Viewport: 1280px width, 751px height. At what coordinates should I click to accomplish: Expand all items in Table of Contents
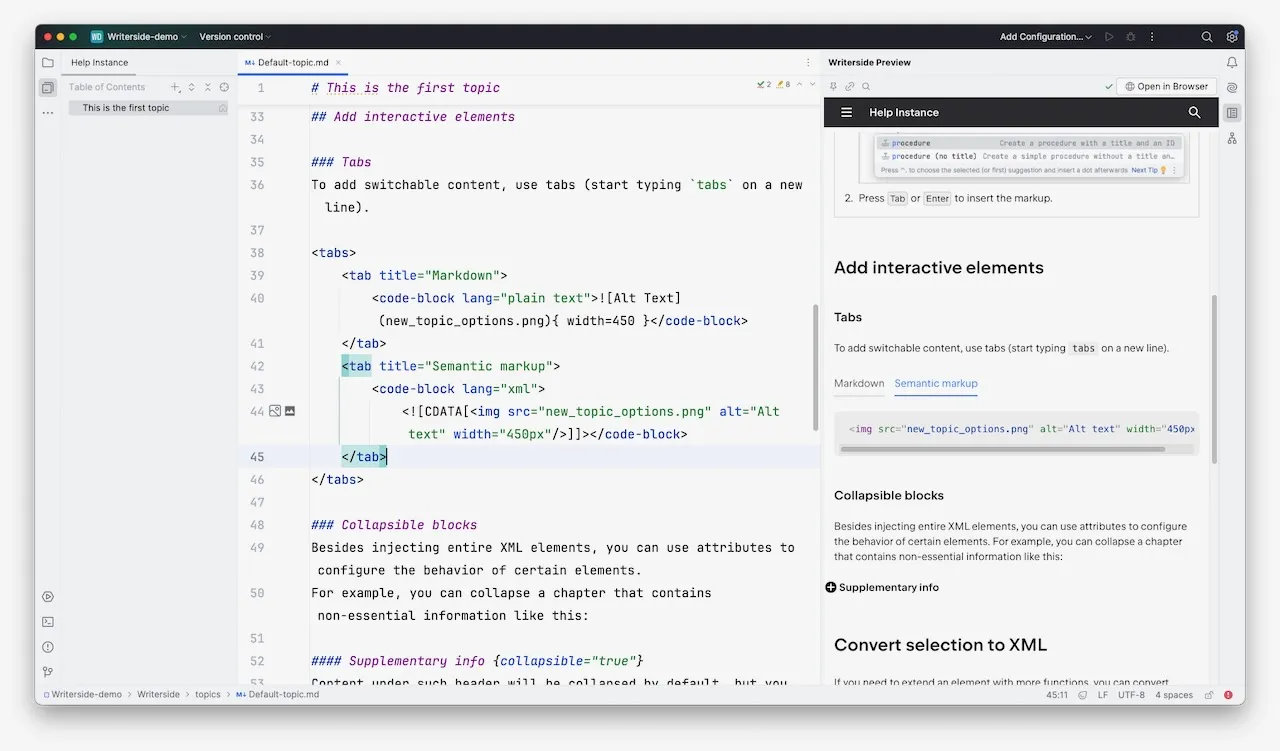192,87
